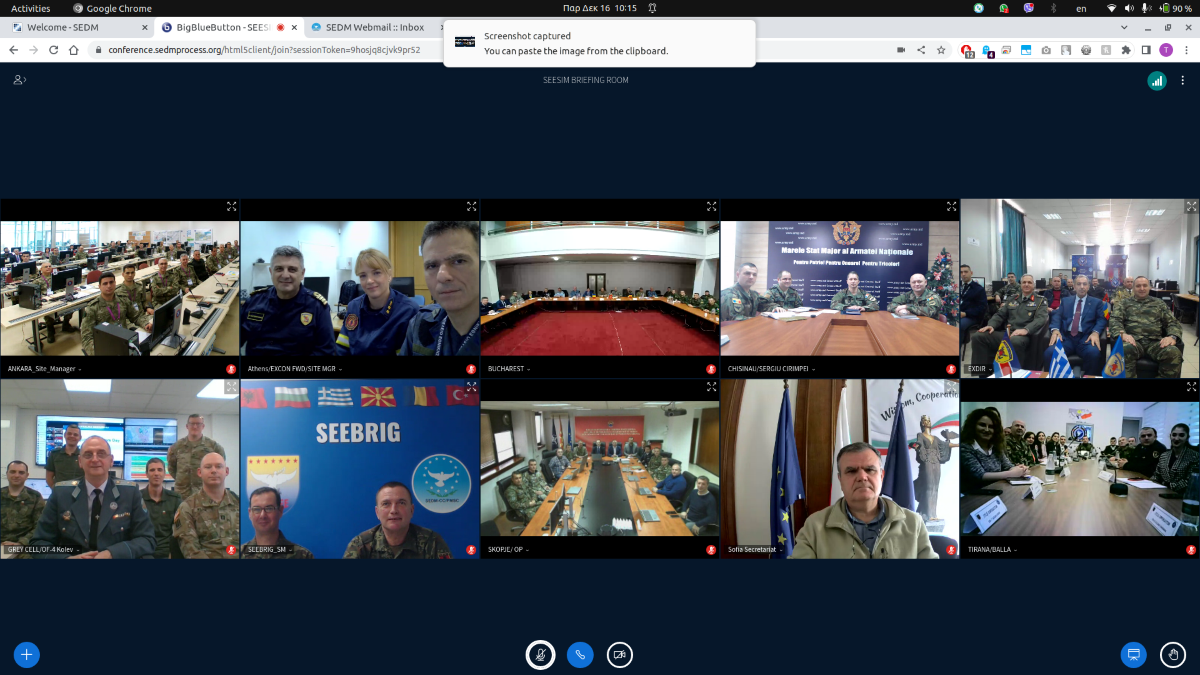
Task: Toggle the presentation display button
Action: coord(1133,655)
